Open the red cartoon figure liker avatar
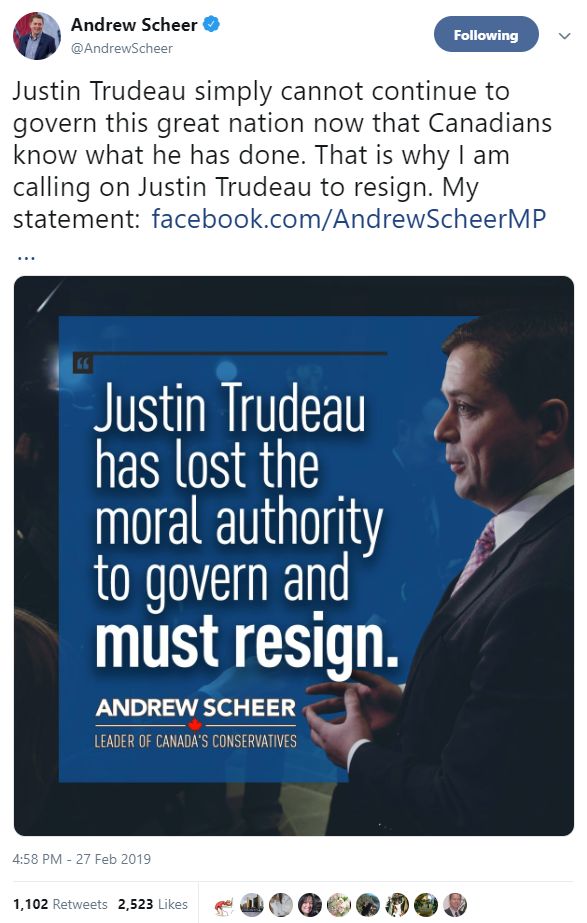The image size is (587, 923). coord(224,905)
